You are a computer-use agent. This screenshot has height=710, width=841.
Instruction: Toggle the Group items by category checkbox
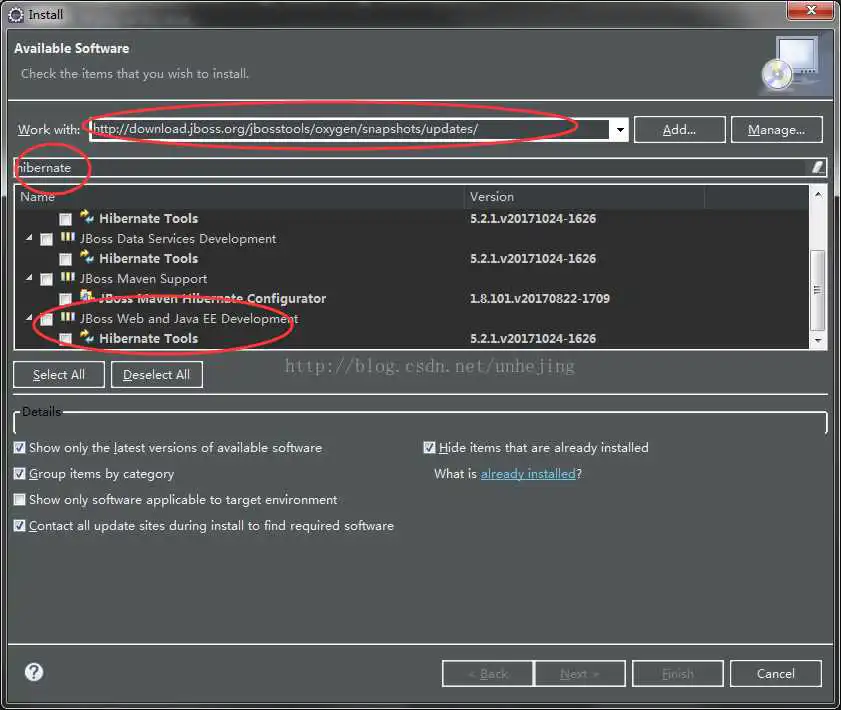(x=20, y=474)
